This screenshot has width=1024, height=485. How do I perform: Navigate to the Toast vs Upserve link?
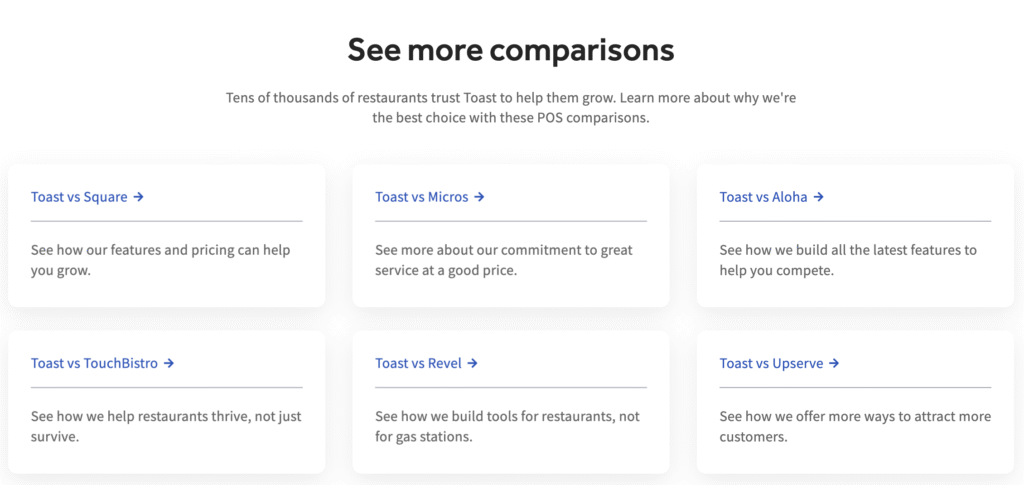771,363
